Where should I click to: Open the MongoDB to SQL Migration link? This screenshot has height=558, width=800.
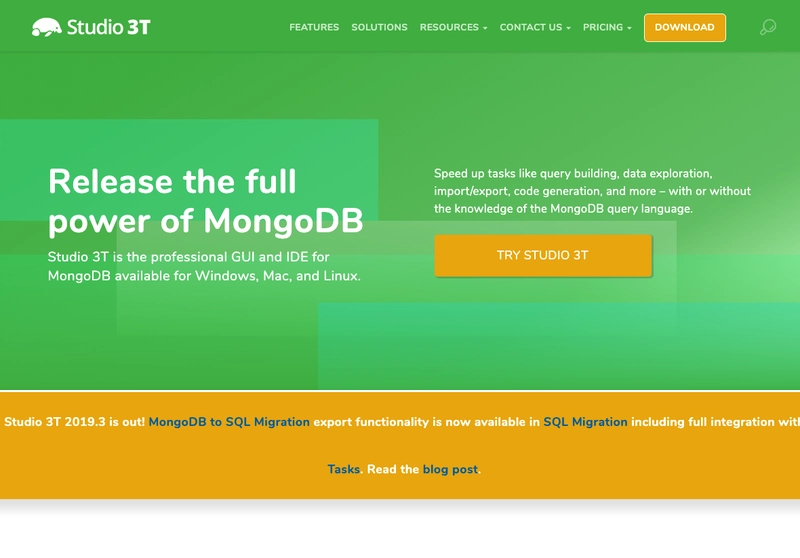(229, 422)
